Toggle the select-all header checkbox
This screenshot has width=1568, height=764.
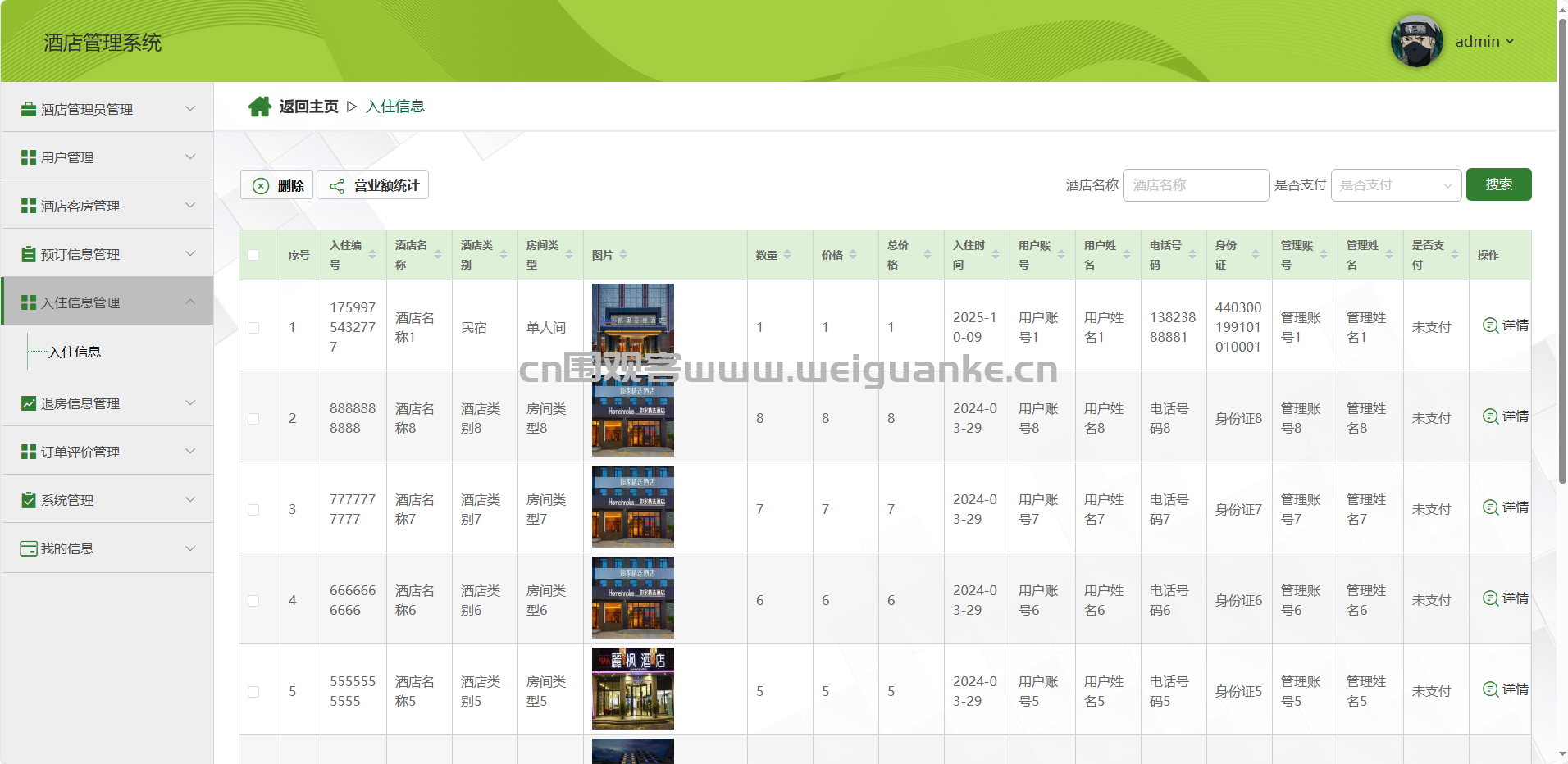pos(253,255)
